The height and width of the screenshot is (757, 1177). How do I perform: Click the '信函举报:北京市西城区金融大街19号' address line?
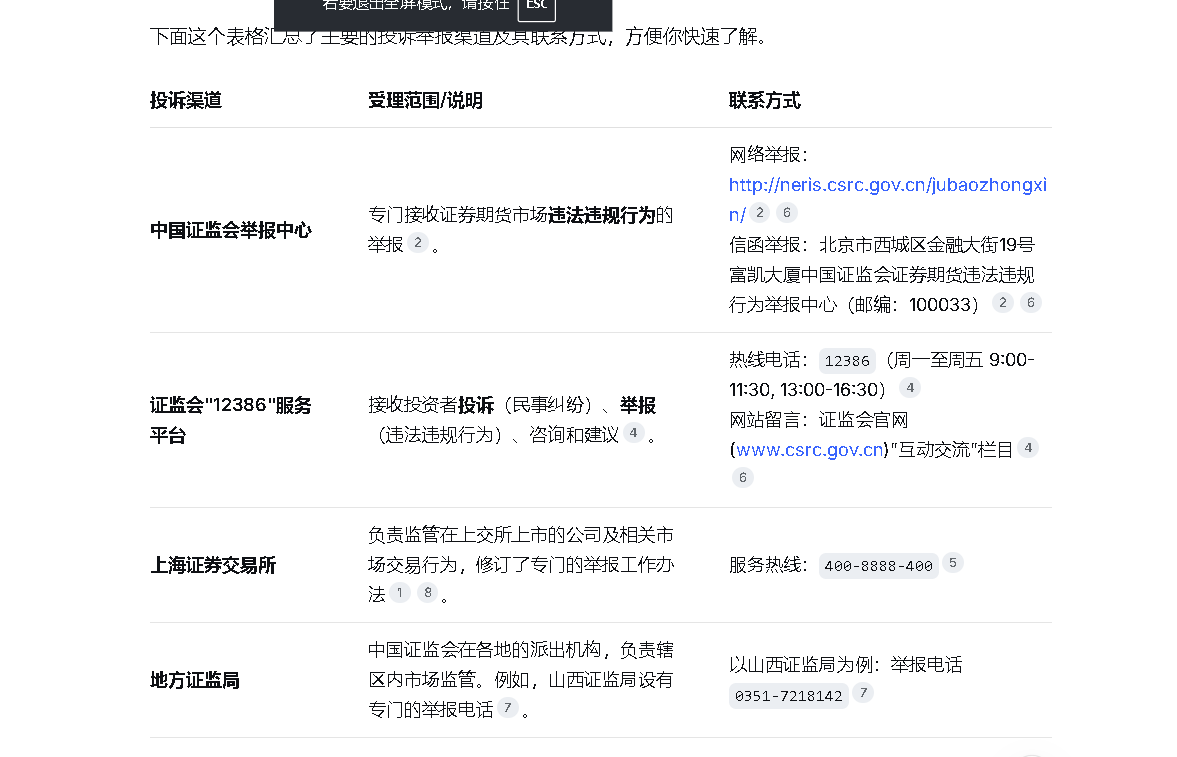click(x=882, y=245)
